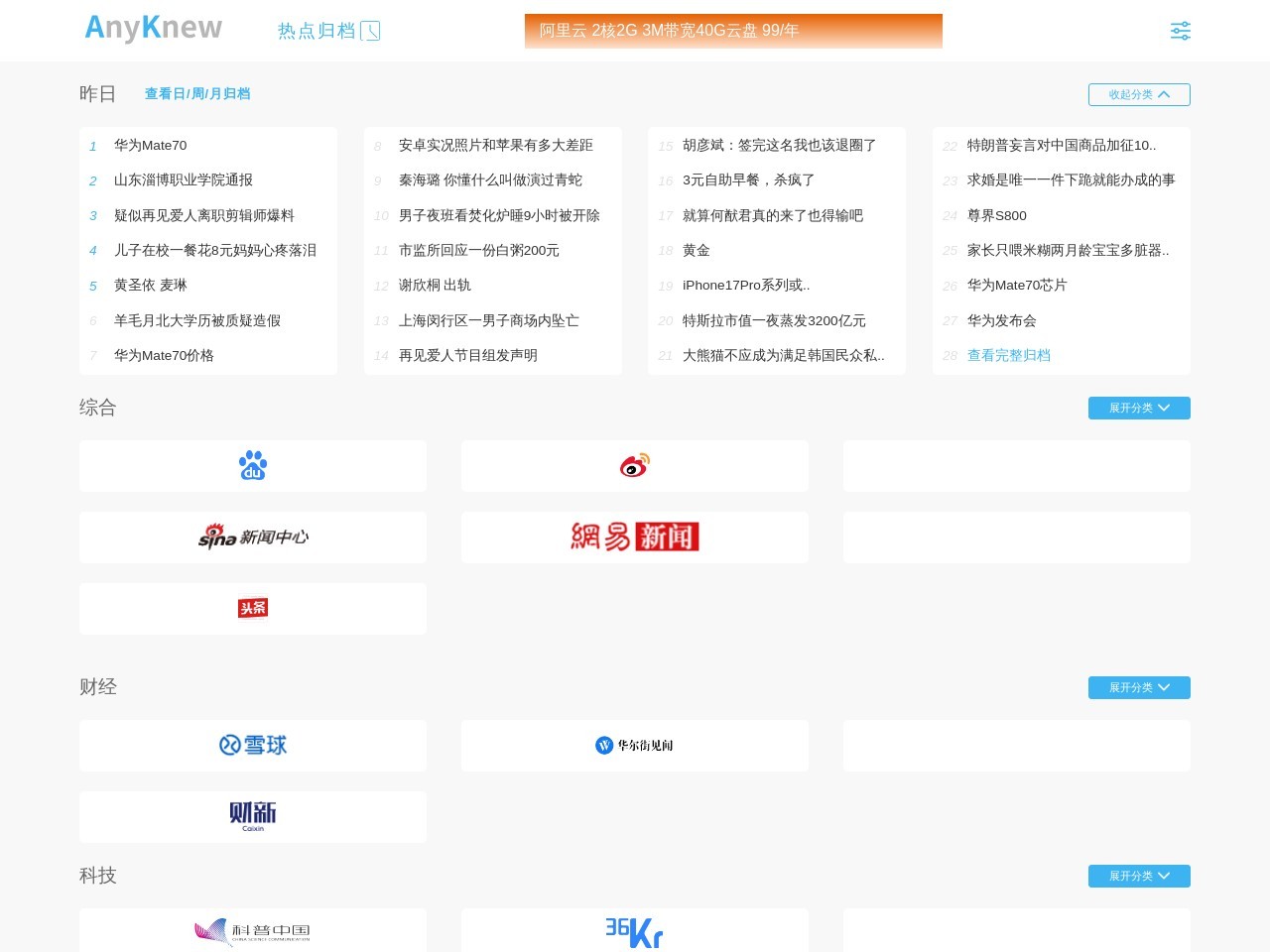Viewport: 1270px width, 952px height.
Task: Open the Baidu paw logo card
Action: pyautogui.click(x=253, y=466)
